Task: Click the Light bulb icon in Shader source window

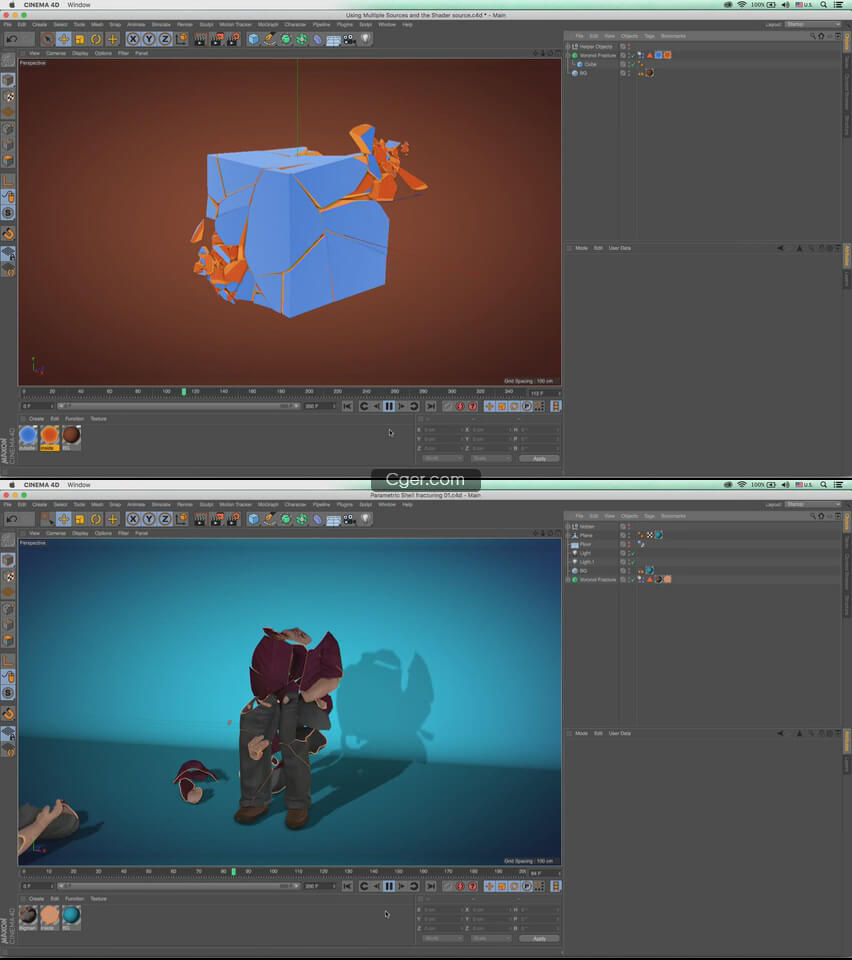Action: (365, 39)
